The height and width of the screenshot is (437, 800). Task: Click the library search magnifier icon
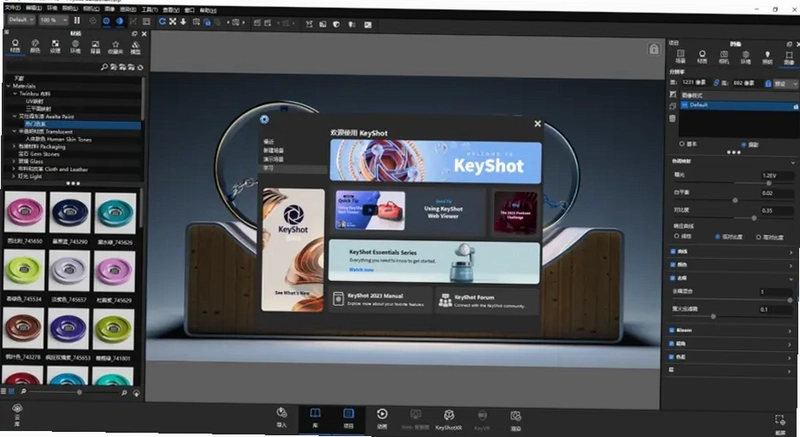point(104,67)
